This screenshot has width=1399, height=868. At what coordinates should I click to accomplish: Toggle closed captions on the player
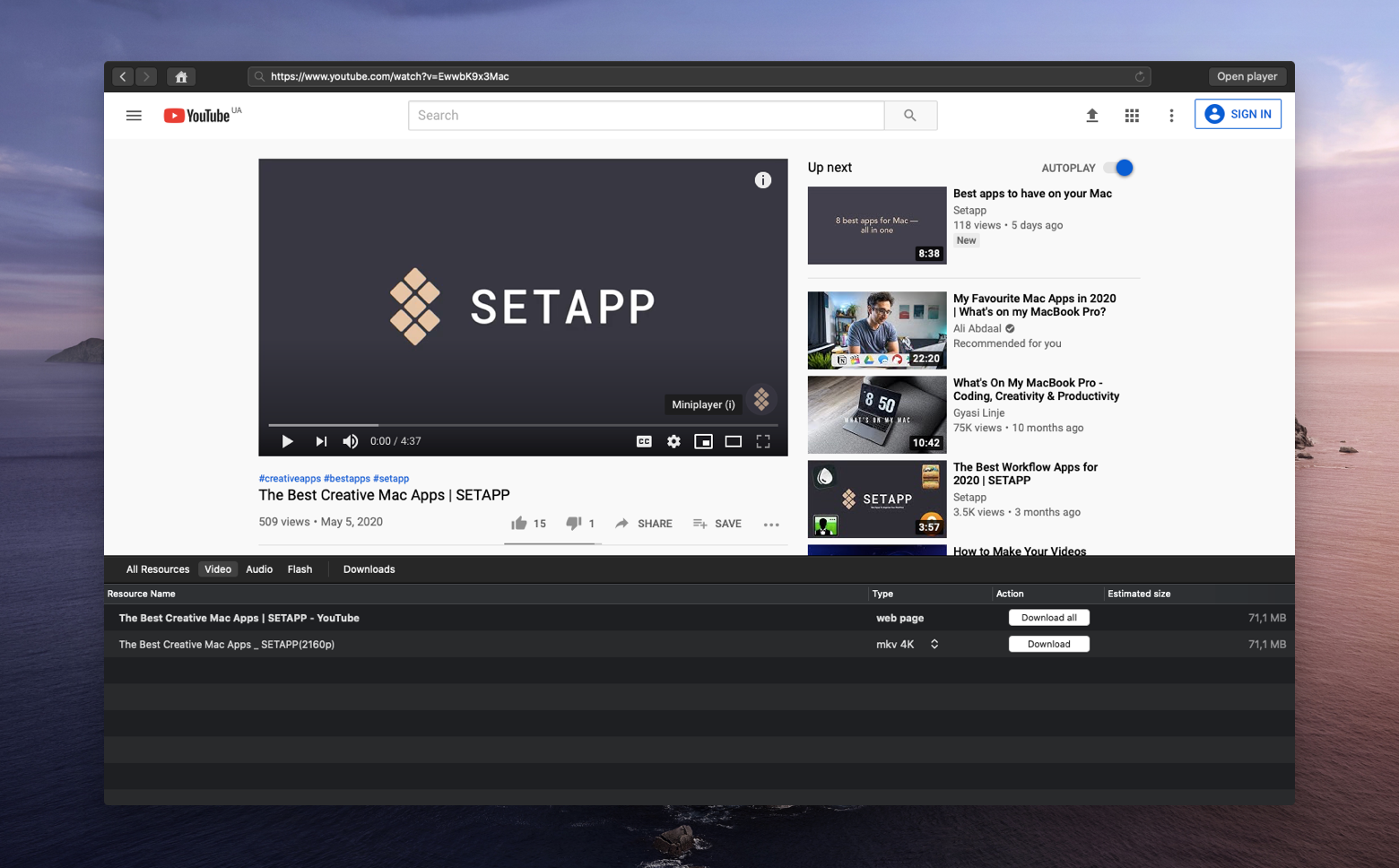pyautogui.click(x=644, y=441)
